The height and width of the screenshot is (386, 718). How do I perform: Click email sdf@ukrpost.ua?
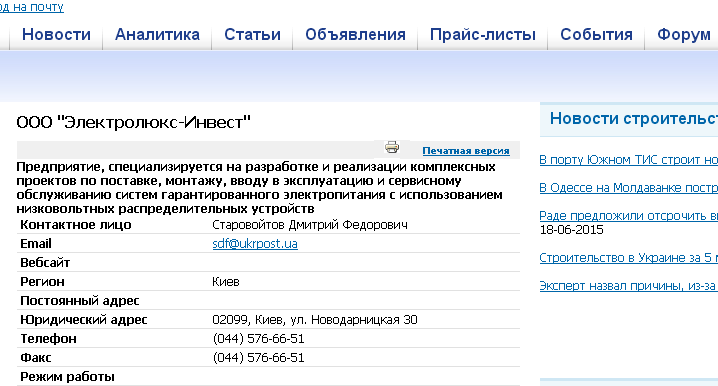tap(255, 244)
